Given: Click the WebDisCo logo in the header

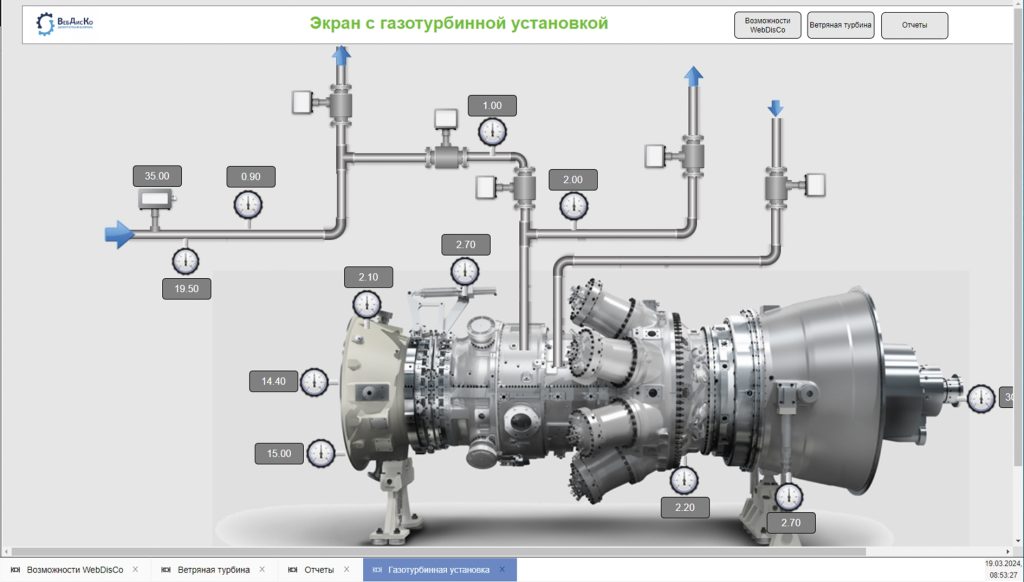Looking at the screenshot, I should [x=65, y=24].
